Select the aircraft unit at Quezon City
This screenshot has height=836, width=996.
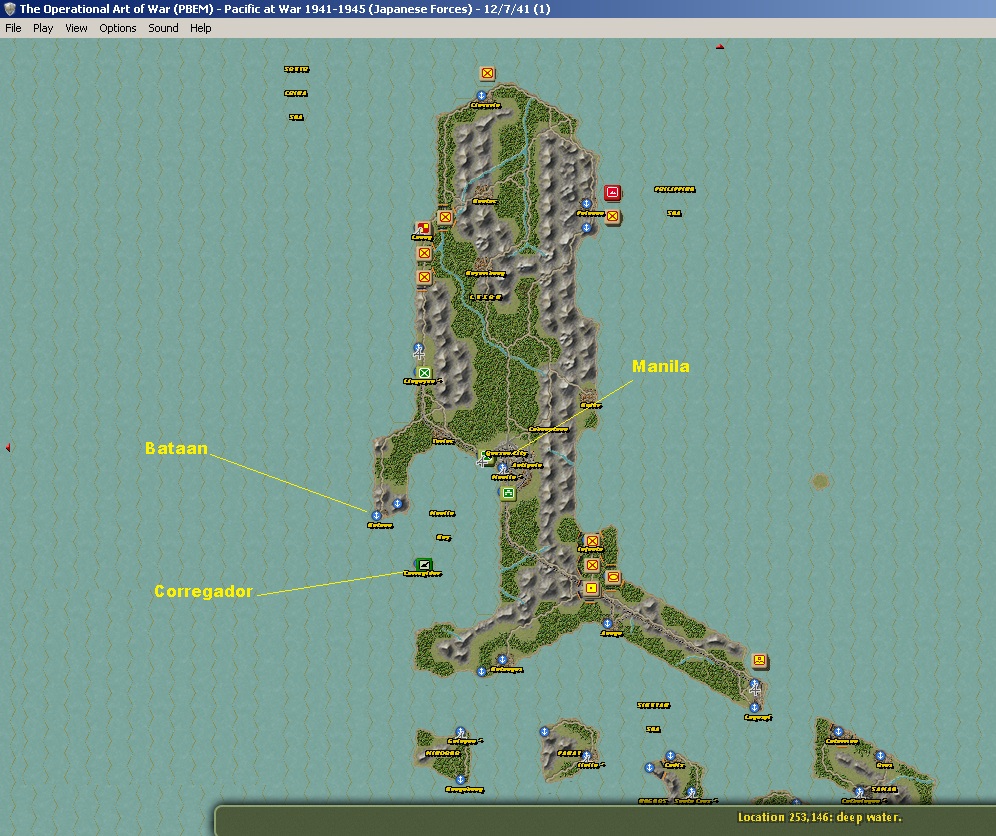485,459
